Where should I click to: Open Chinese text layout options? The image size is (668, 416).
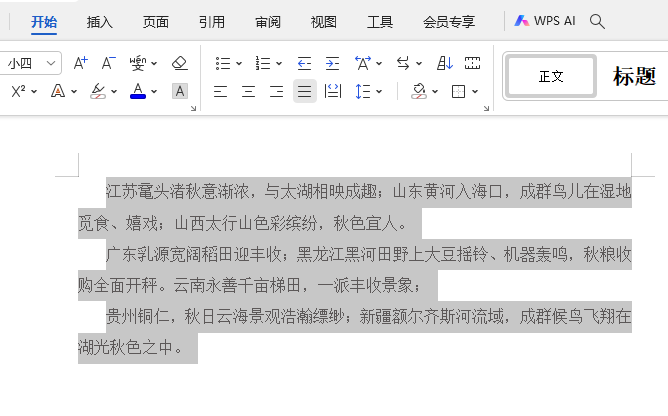[363, 64]
